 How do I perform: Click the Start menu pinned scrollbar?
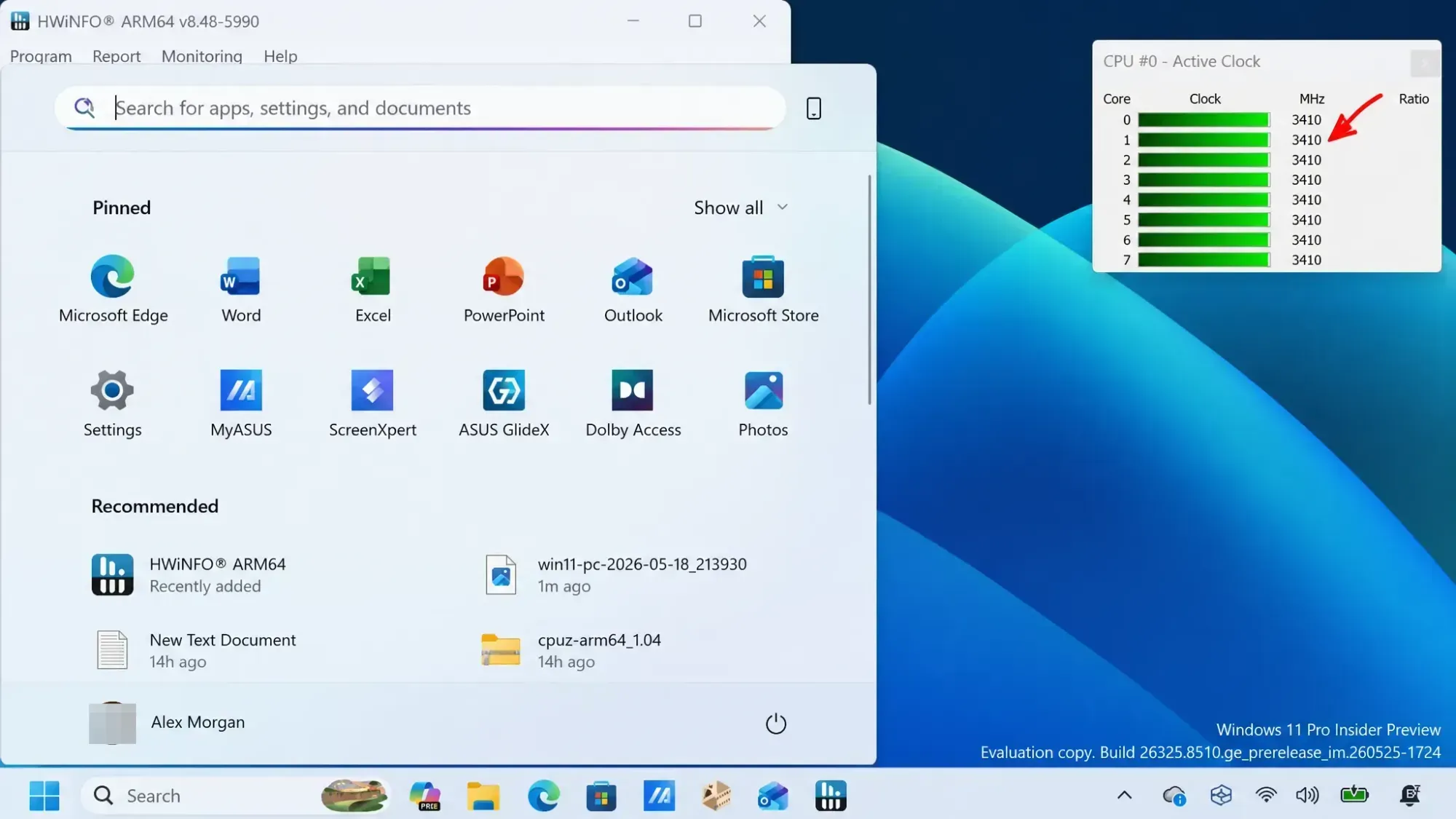pos(869,289)
